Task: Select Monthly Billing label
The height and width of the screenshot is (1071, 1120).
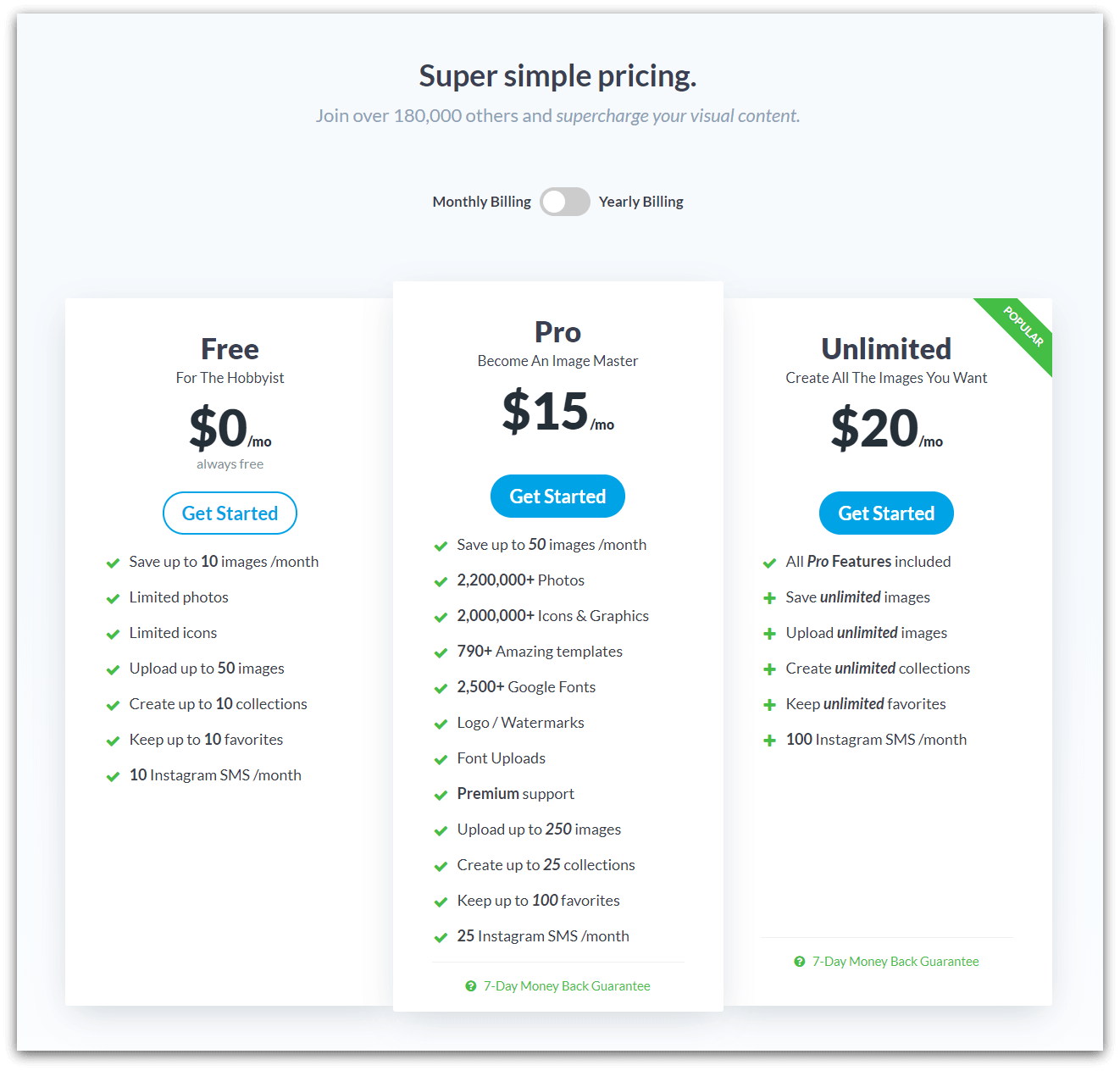Action: 481,202
